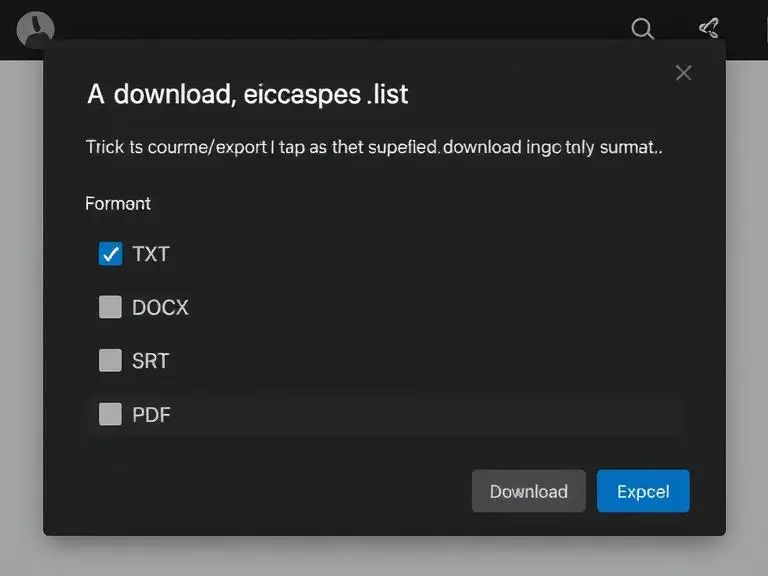Click the description sentence below title
This screenshot has height=576, width=768.
pos(374,147)
